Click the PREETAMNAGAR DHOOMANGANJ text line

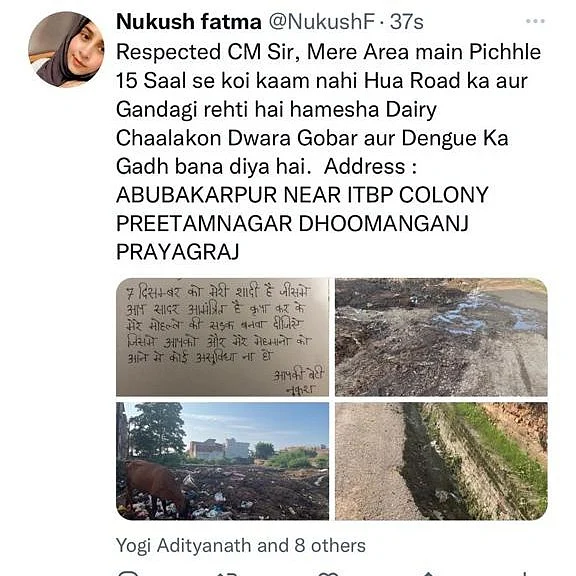pyautogui.click(x=292, y=223)
